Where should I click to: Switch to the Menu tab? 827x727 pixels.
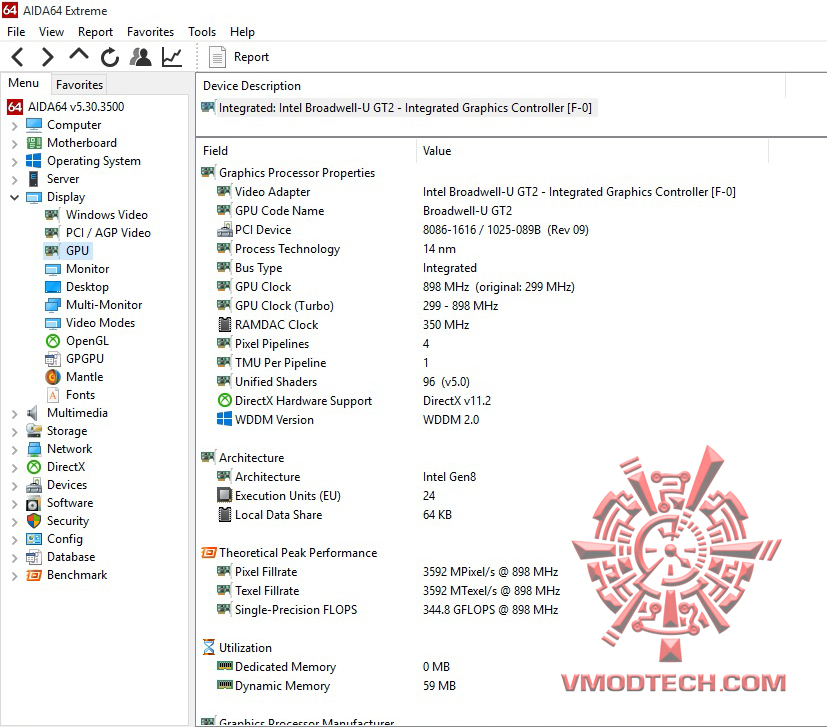click(x=24, y=83)
